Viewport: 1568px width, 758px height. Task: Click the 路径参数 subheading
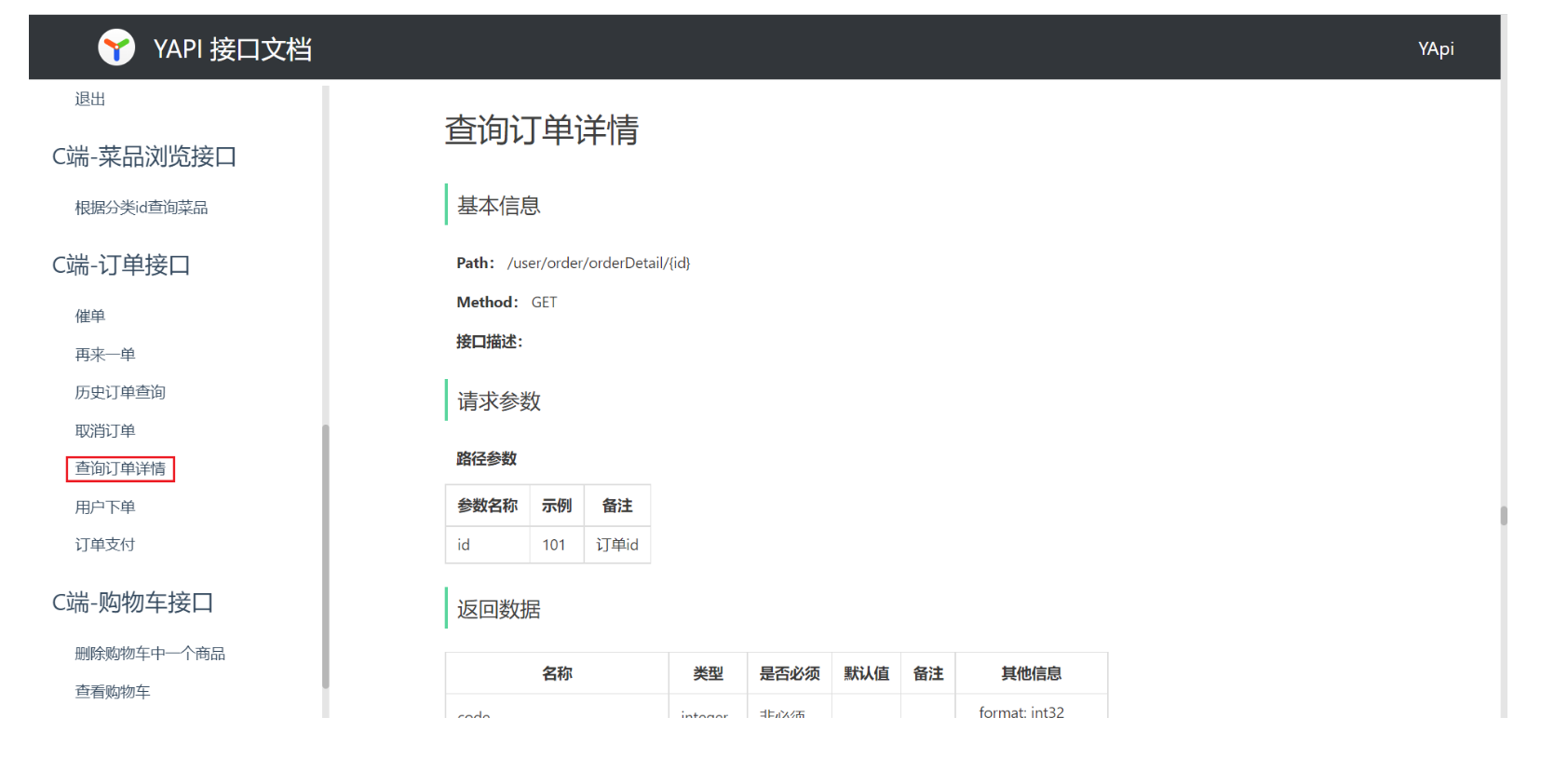486,459
